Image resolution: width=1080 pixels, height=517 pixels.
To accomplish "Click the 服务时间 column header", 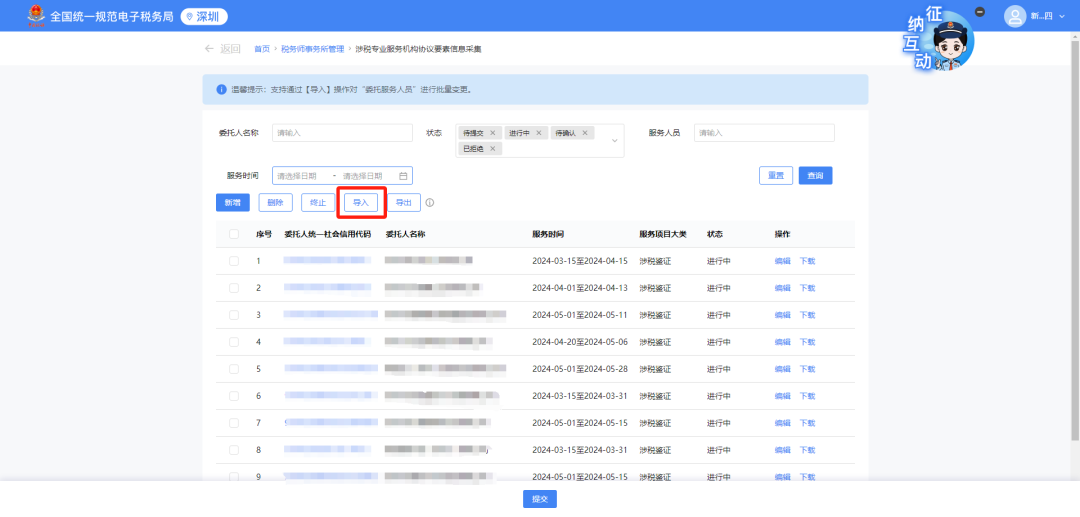I will click(548, 234).
